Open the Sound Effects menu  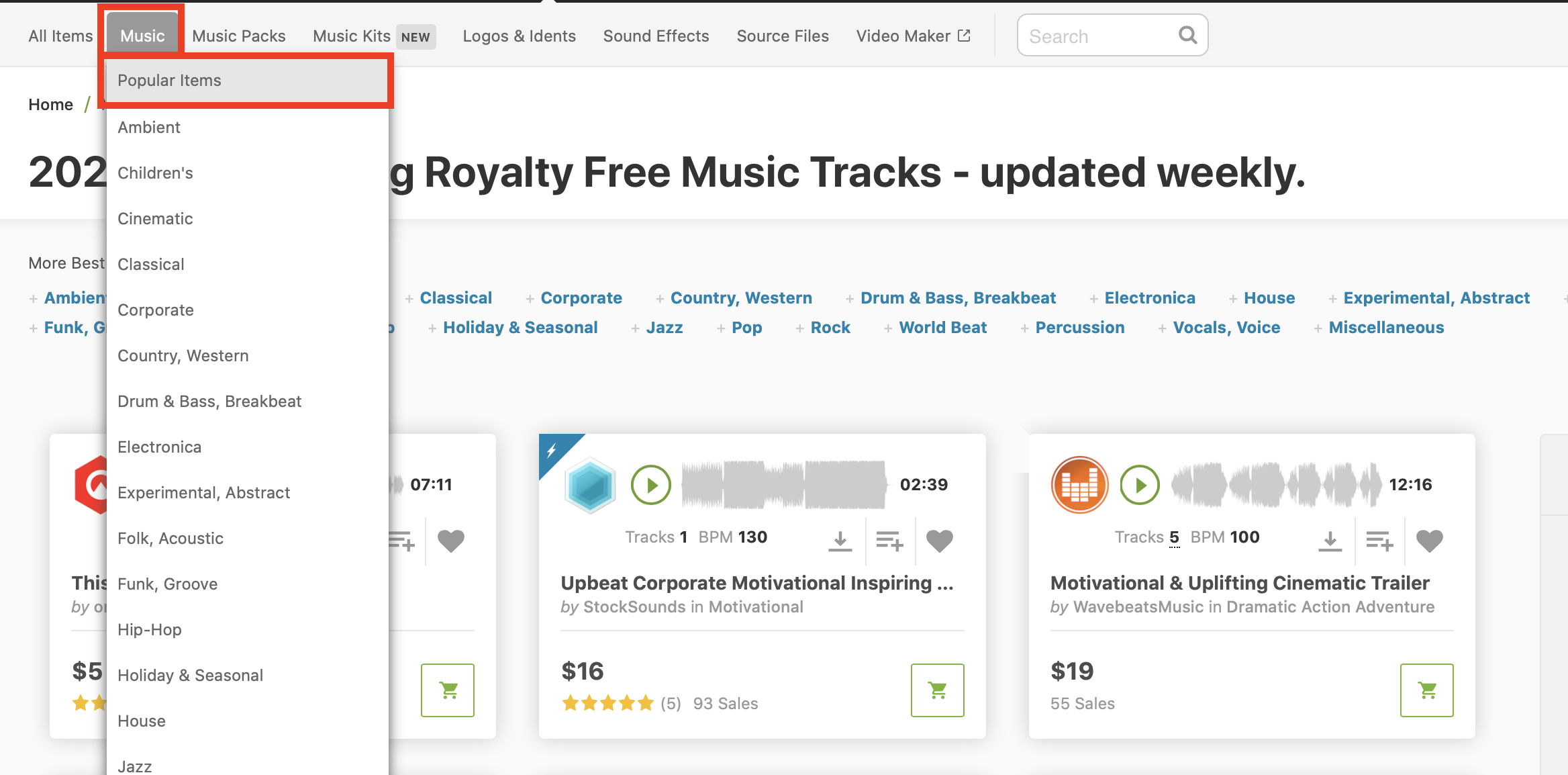[x=656, y=36]
